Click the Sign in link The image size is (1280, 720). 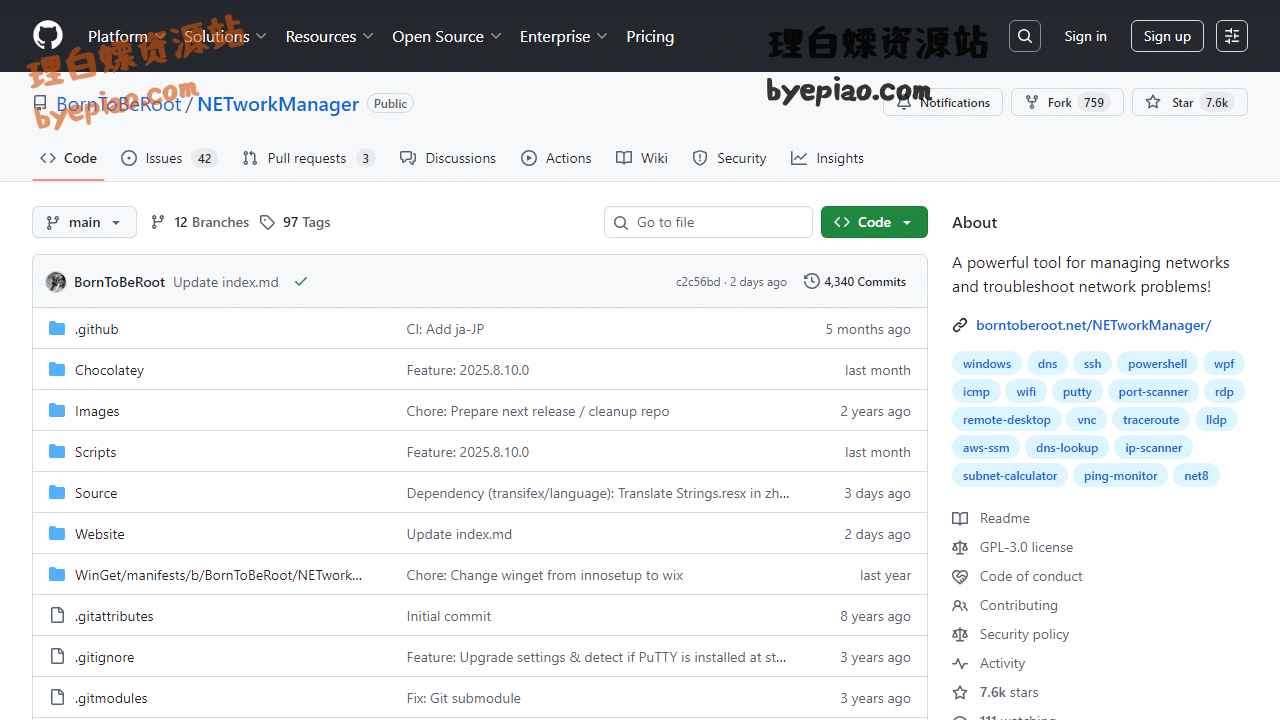pyautogui.click(x=1085, y=36)
